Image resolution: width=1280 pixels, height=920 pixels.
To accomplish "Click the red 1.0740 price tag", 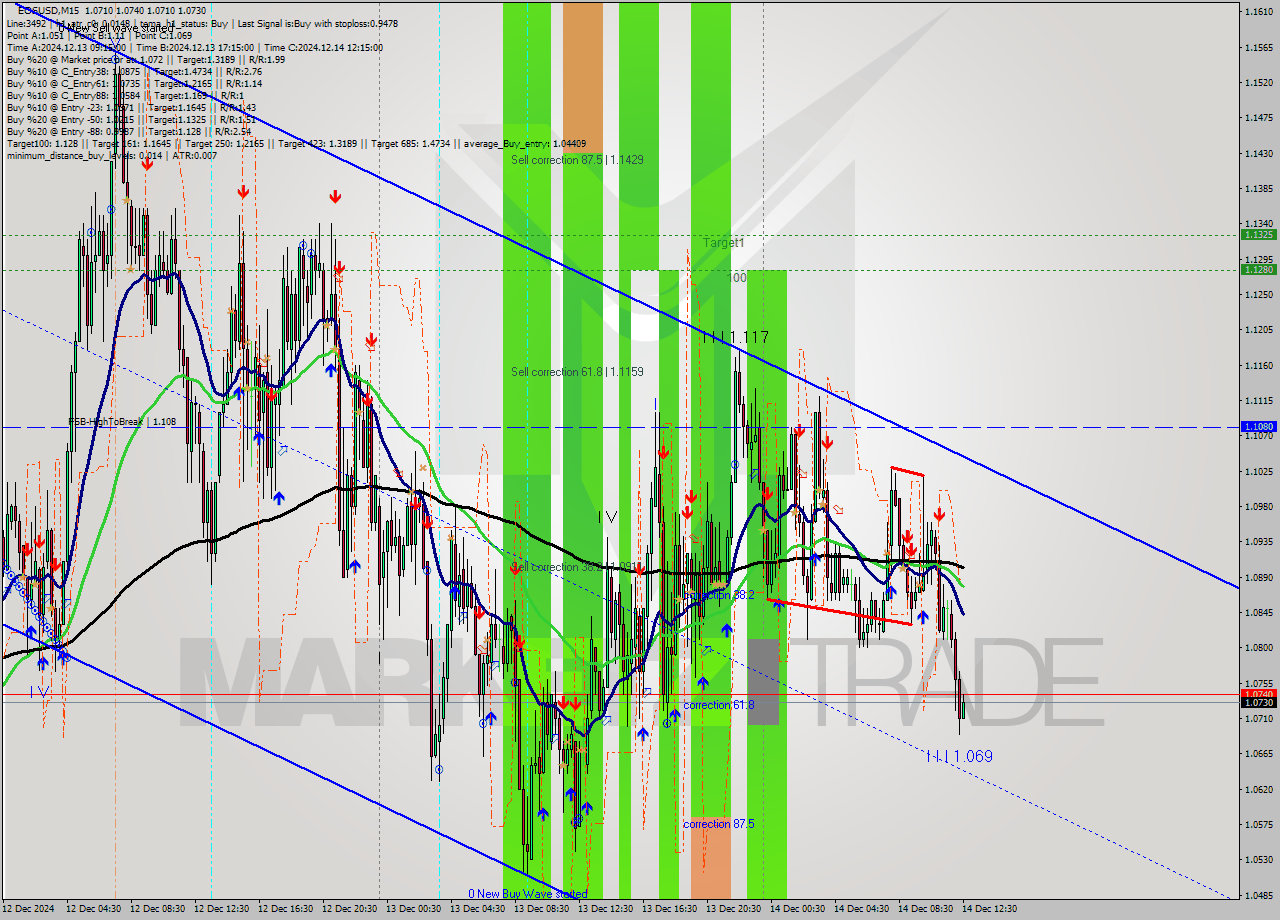I will click(1258, 693).
